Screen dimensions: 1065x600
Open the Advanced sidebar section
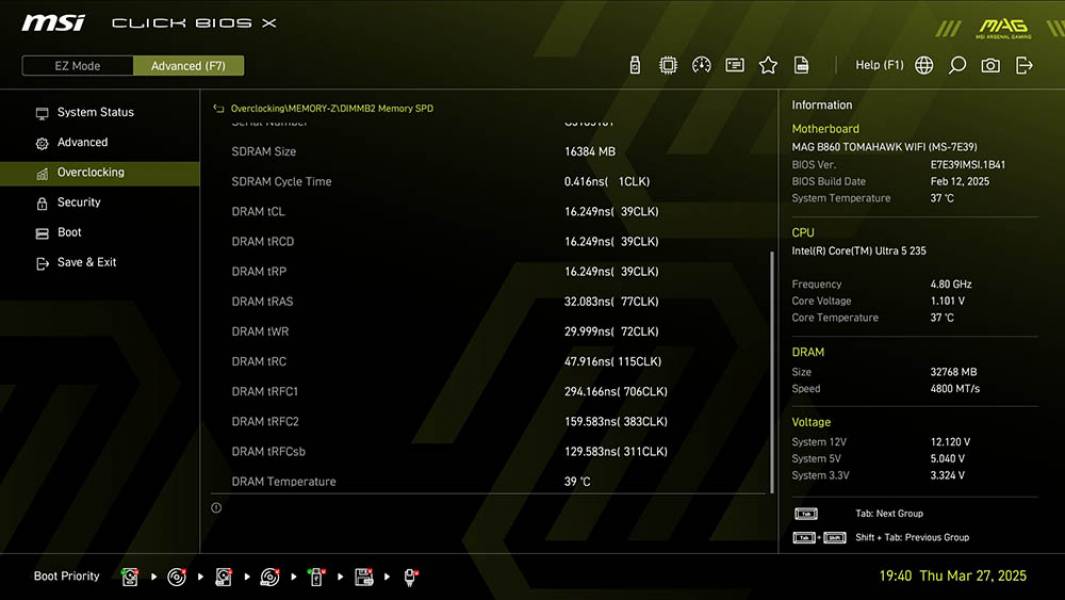(100, 142)
